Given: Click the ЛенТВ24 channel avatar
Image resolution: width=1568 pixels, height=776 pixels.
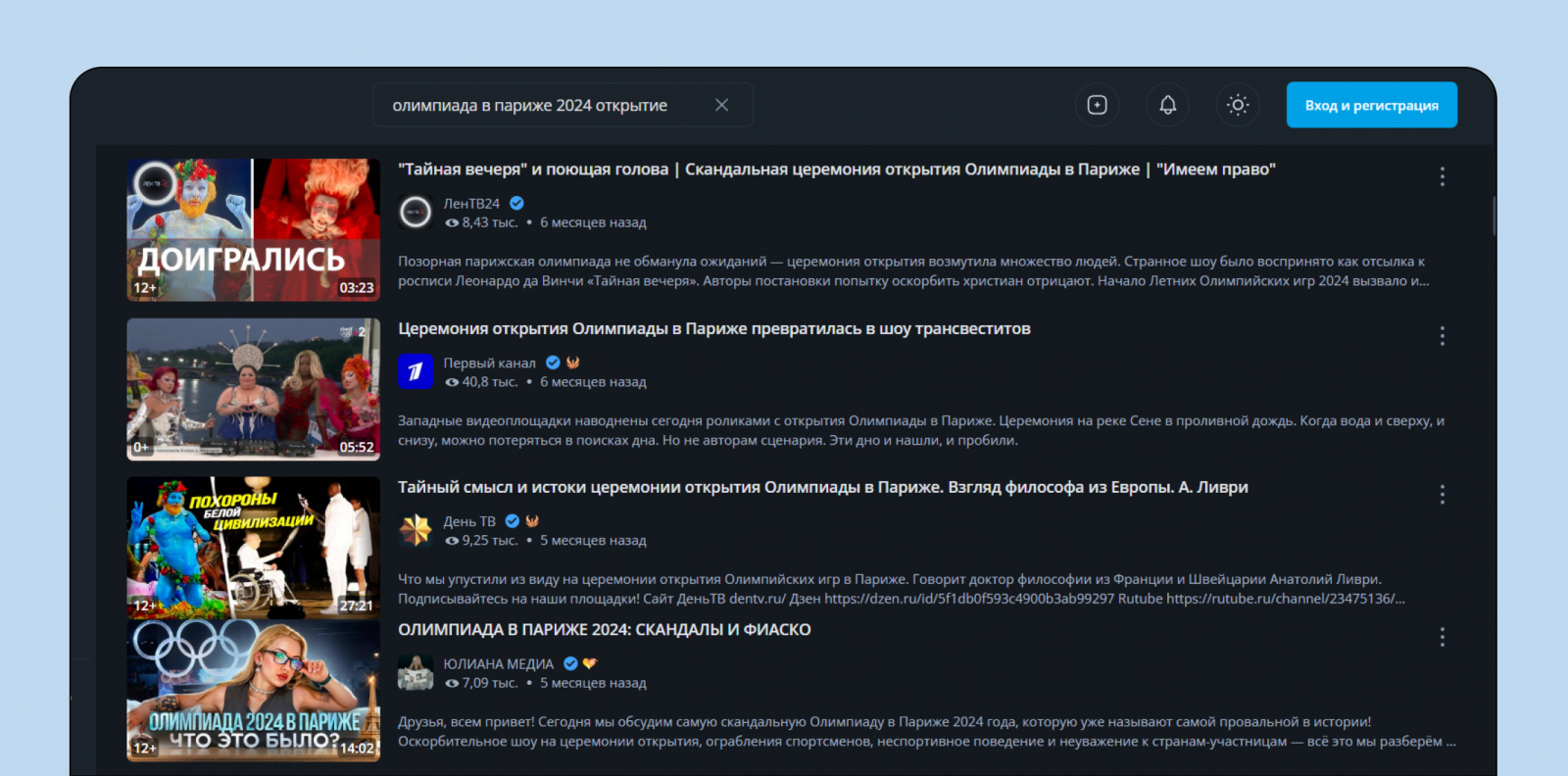Looking at the screenshot, I should (x=416, y=212).
